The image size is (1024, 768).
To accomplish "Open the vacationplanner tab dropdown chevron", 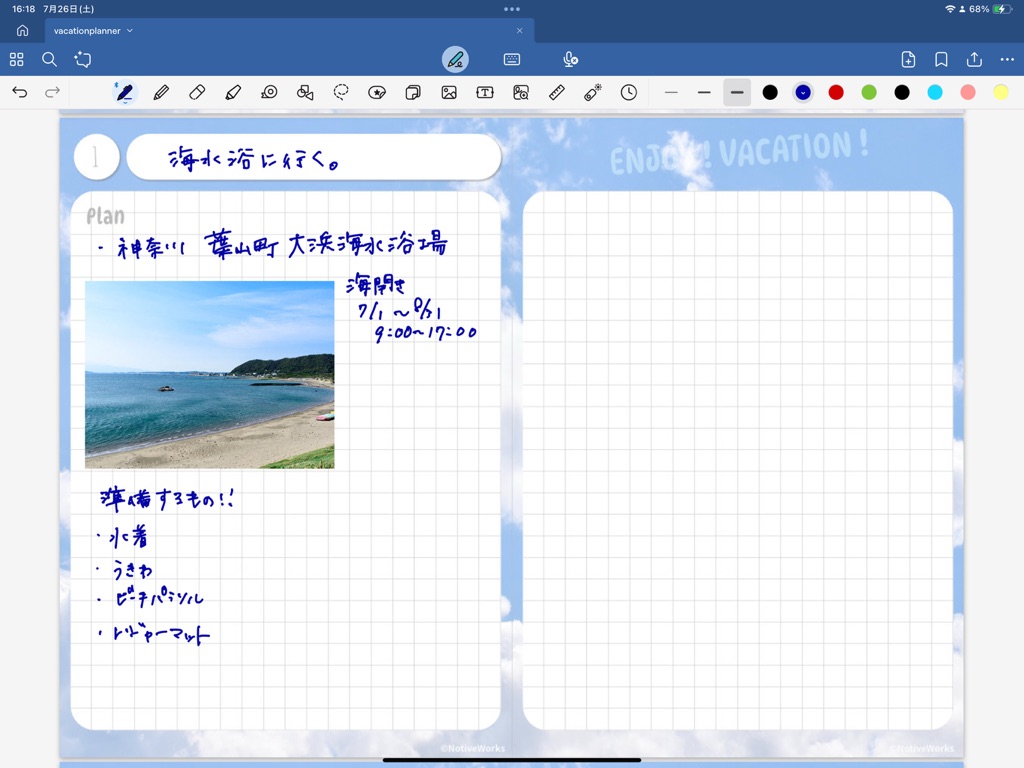I will pos(130,31).
